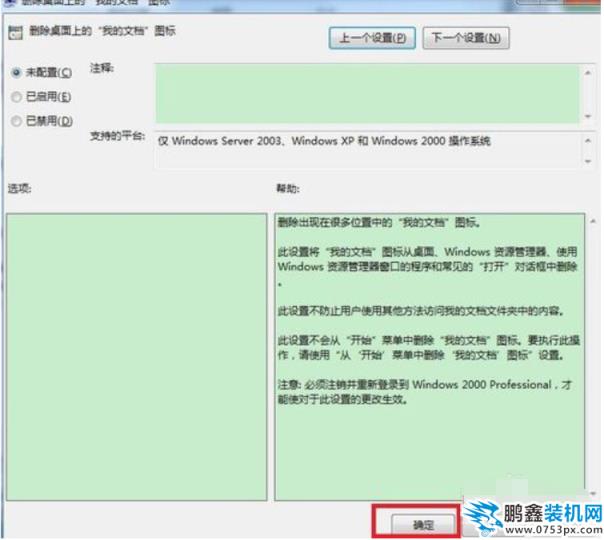Click the 支持的平台 text listing Windows Server 2003
This screenshot has height=540, width=604.
324,141
